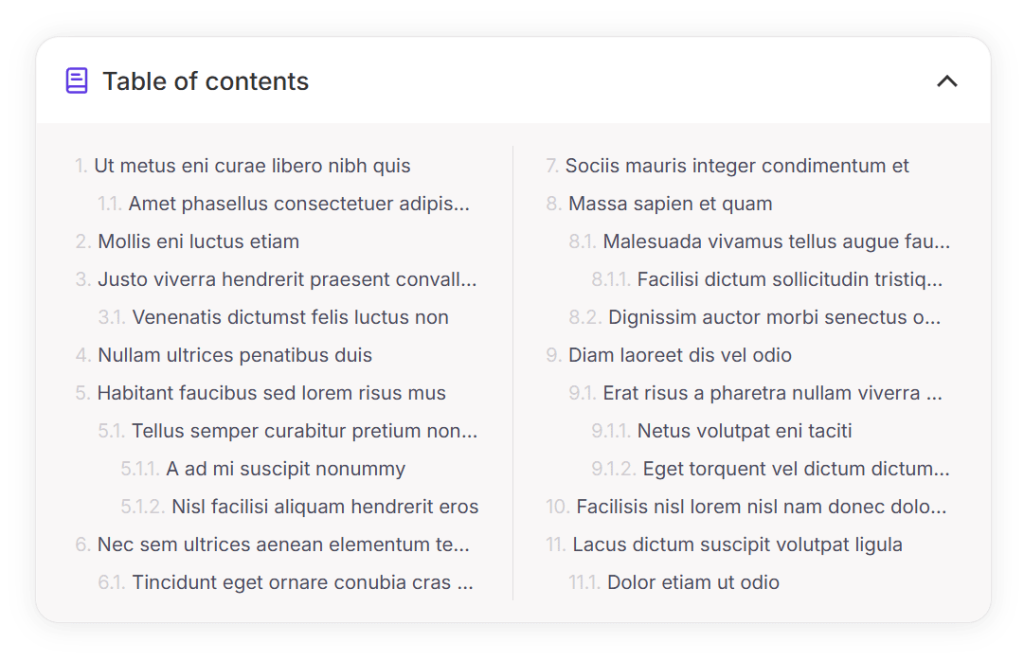Jump to "Sociis mauris integer condimentum et"
This screenshot has width=1024, height=660.
click(737, 166)
